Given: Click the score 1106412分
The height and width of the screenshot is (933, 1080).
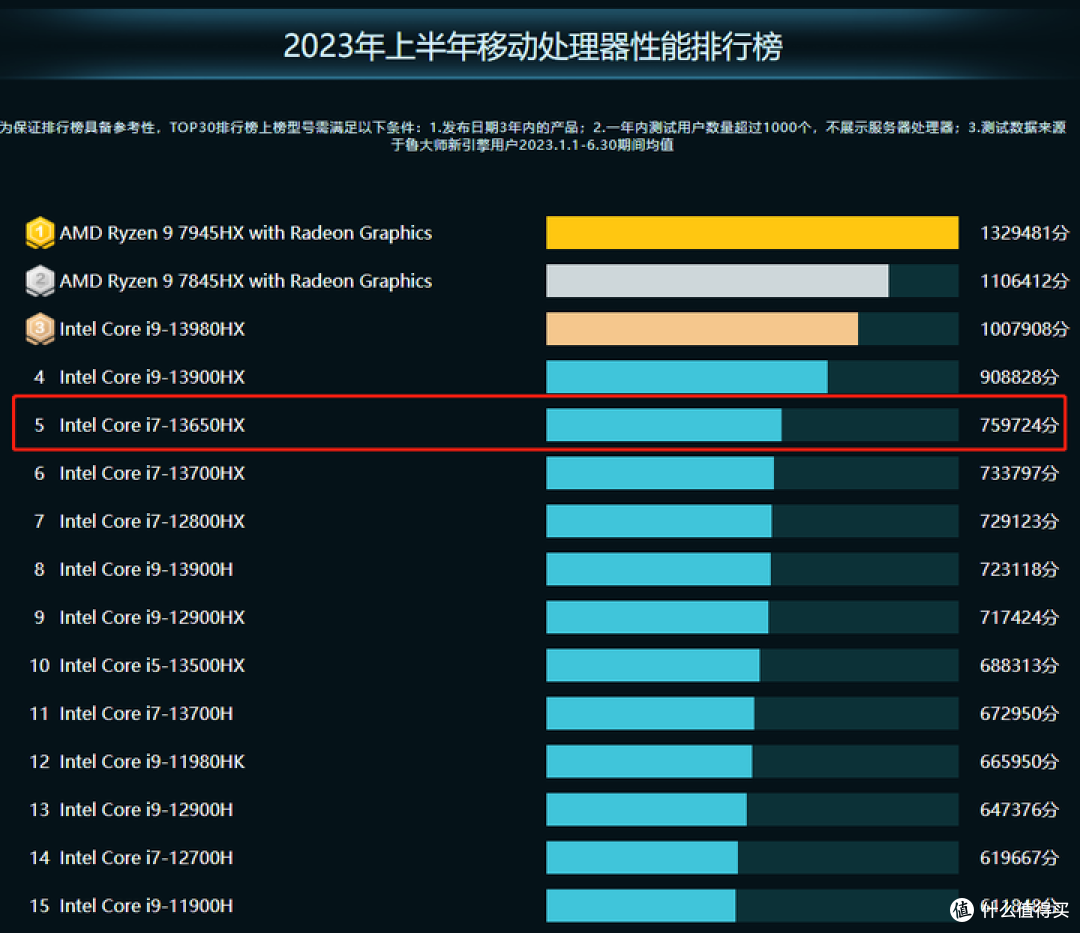Looking at the screenshot, I should [x=1024, y=281].
